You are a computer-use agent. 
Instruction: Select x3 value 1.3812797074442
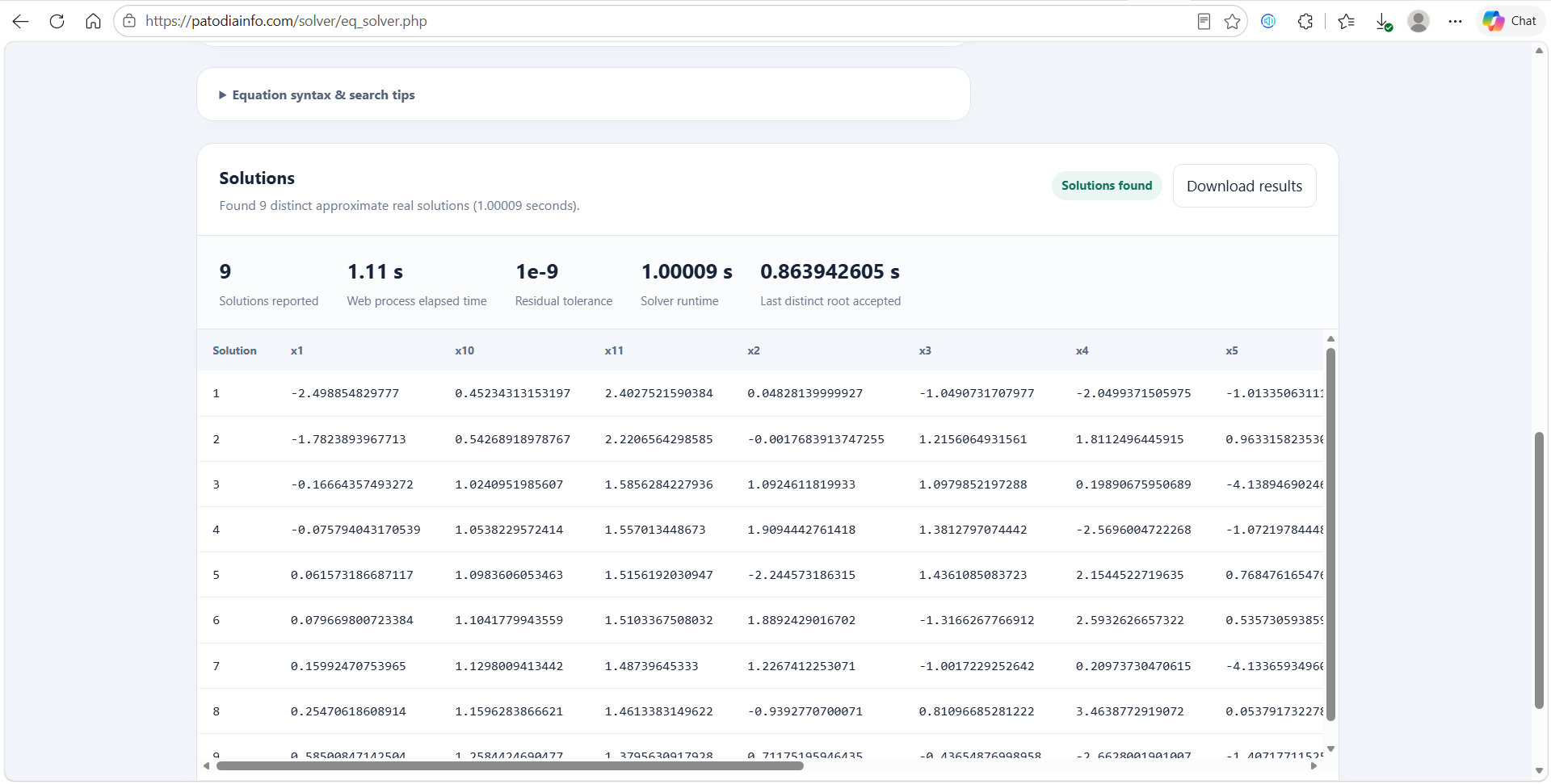click(x=973, y=530)
